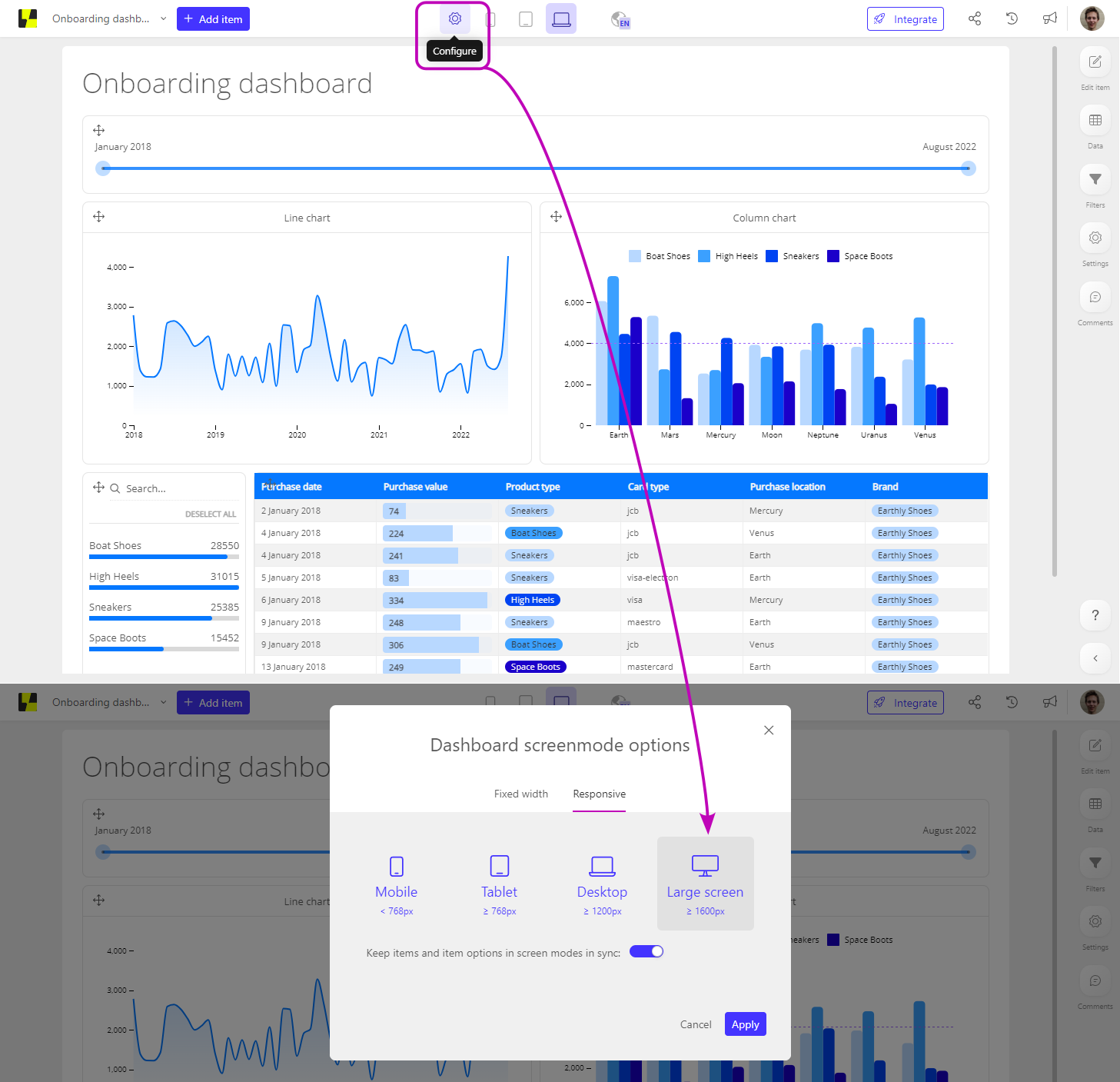Screen dimensions: 1120x1082
Task: Click the language globe EN icon
Action: tap(620, 20)
